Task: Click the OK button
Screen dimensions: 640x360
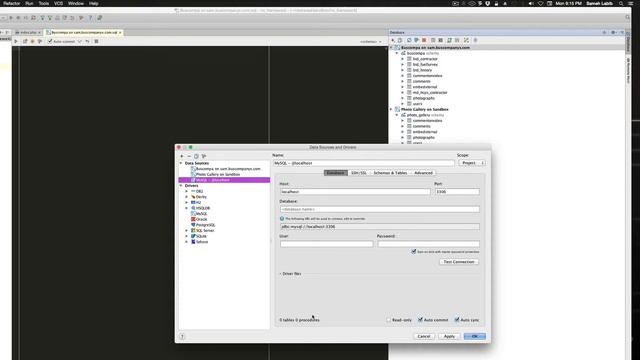Action: pos(474,336)
